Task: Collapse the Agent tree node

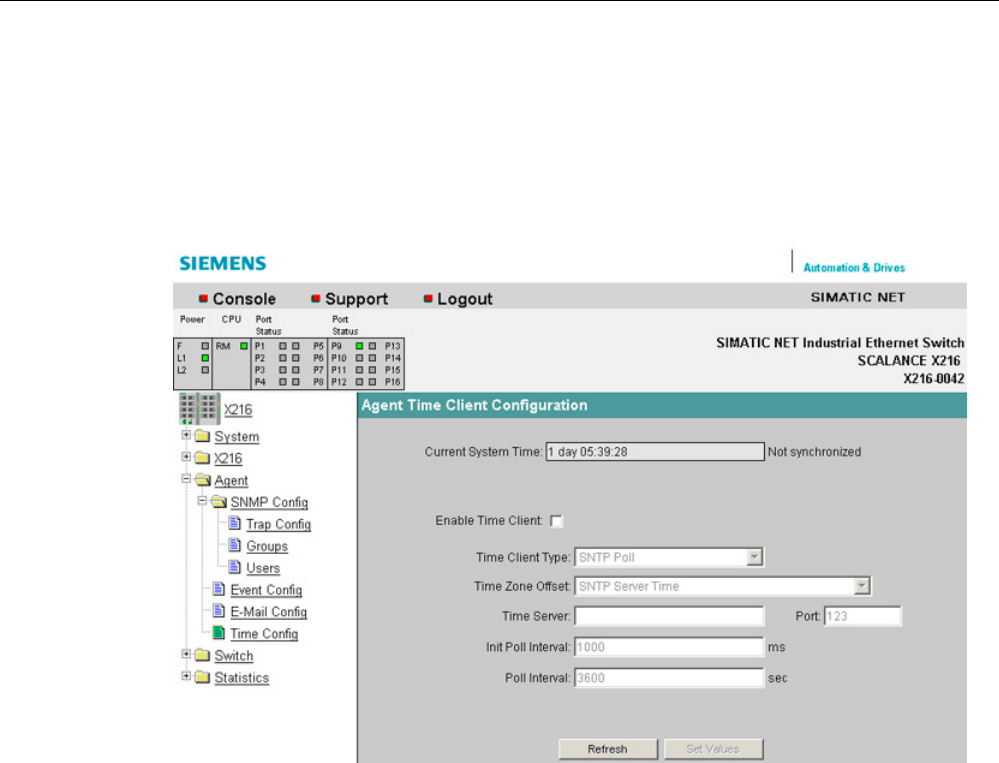Action: pos(186,478)
